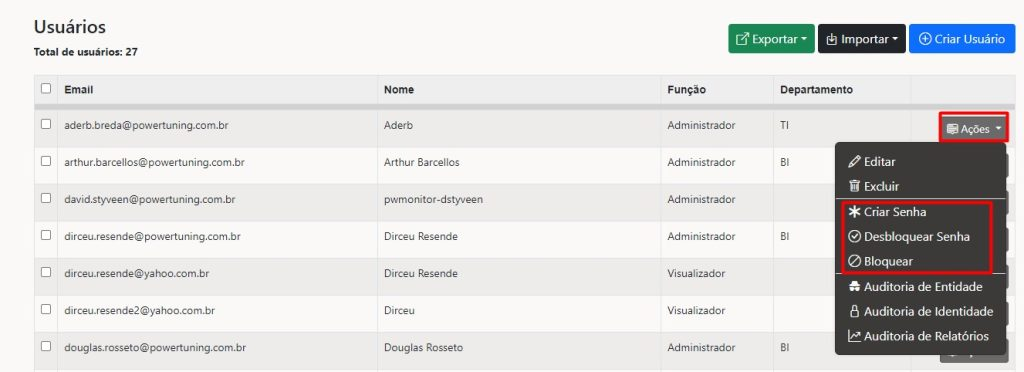
Task: Click the ban icon beside Bloquear
Action: pos(854,261)
